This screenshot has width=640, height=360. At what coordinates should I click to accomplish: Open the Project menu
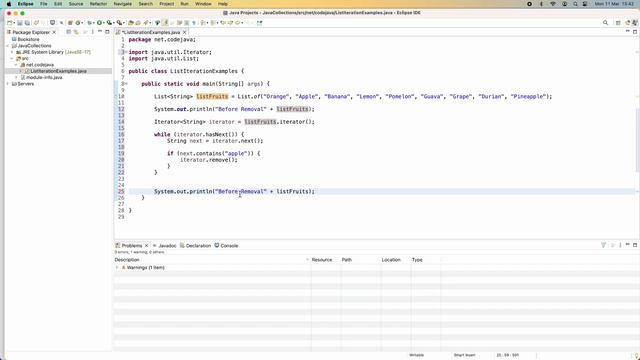point(167,4)
